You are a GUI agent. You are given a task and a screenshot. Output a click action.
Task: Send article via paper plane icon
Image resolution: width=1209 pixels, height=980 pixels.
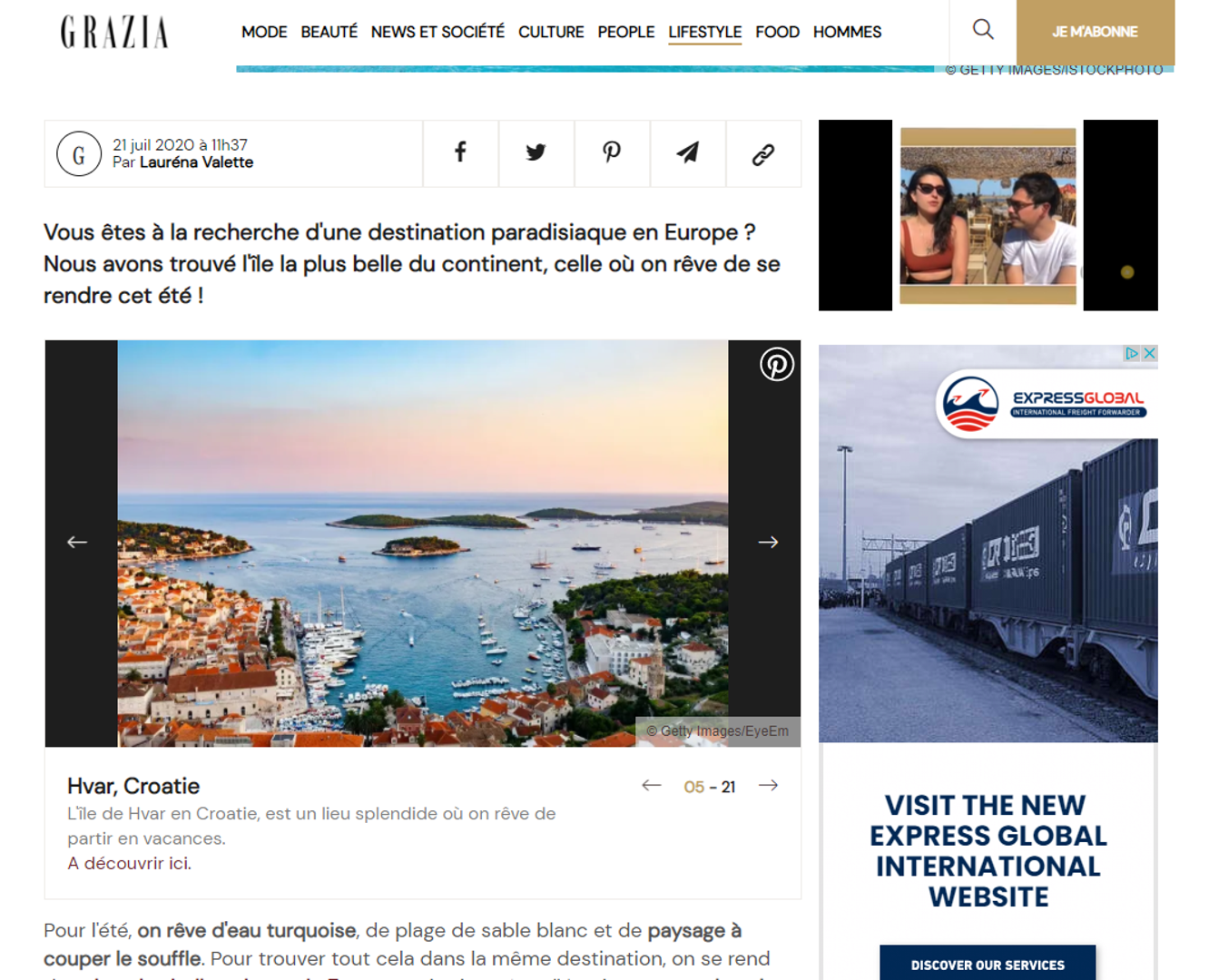pos(687,153)
